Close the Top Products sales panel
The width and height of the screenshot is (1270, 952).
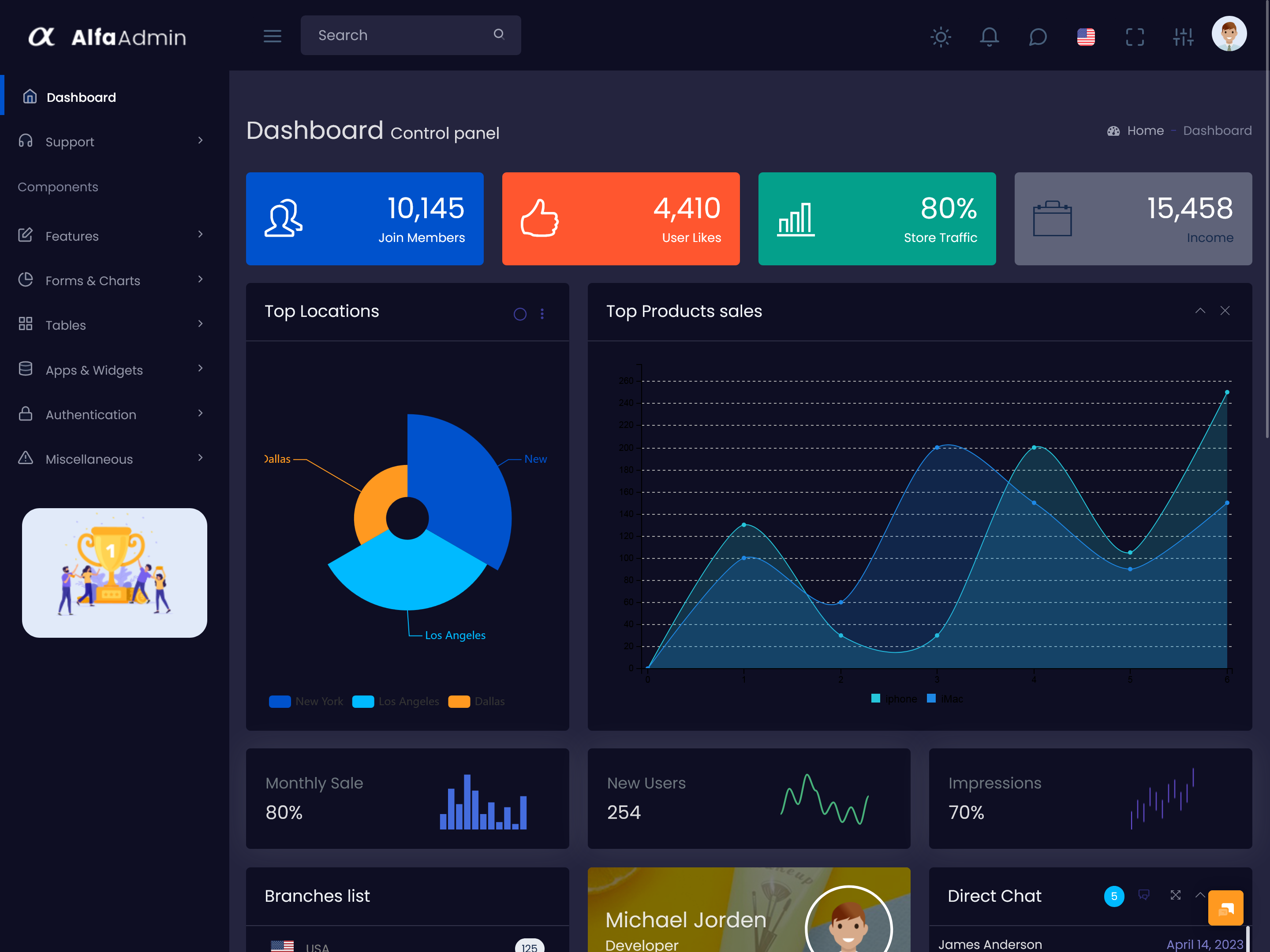pos(1225,310)
